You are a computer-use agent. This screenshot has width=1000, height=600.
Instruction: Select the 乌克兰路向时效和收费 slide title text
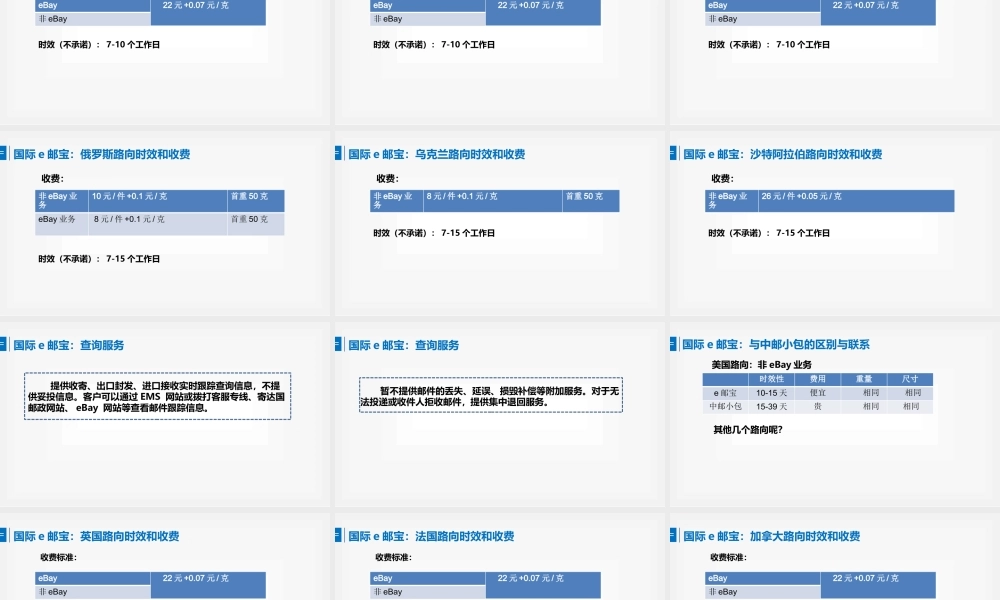[437, 153]
